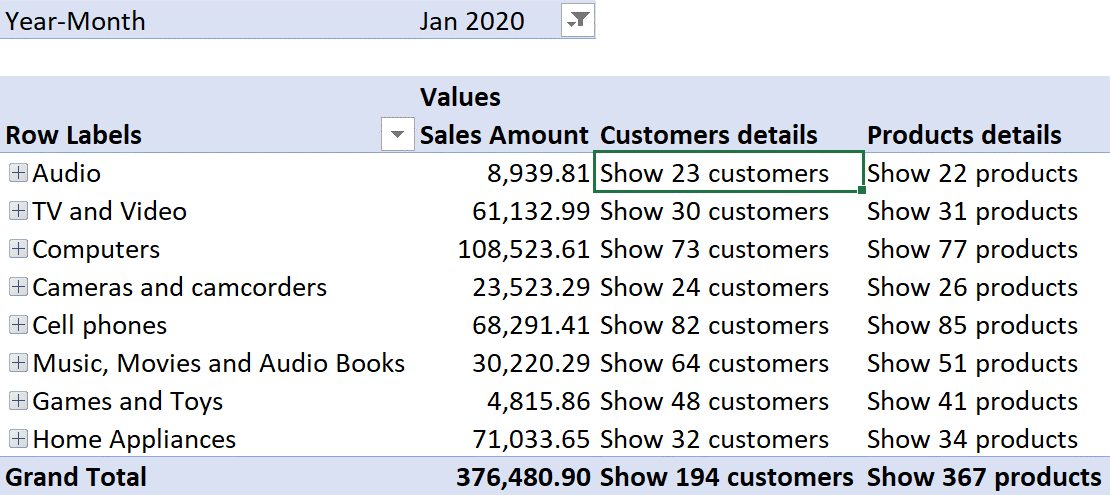Open the Year-Month filter button
The image size is (1110, 495).
pyautogui.click(x=578, y=20)
